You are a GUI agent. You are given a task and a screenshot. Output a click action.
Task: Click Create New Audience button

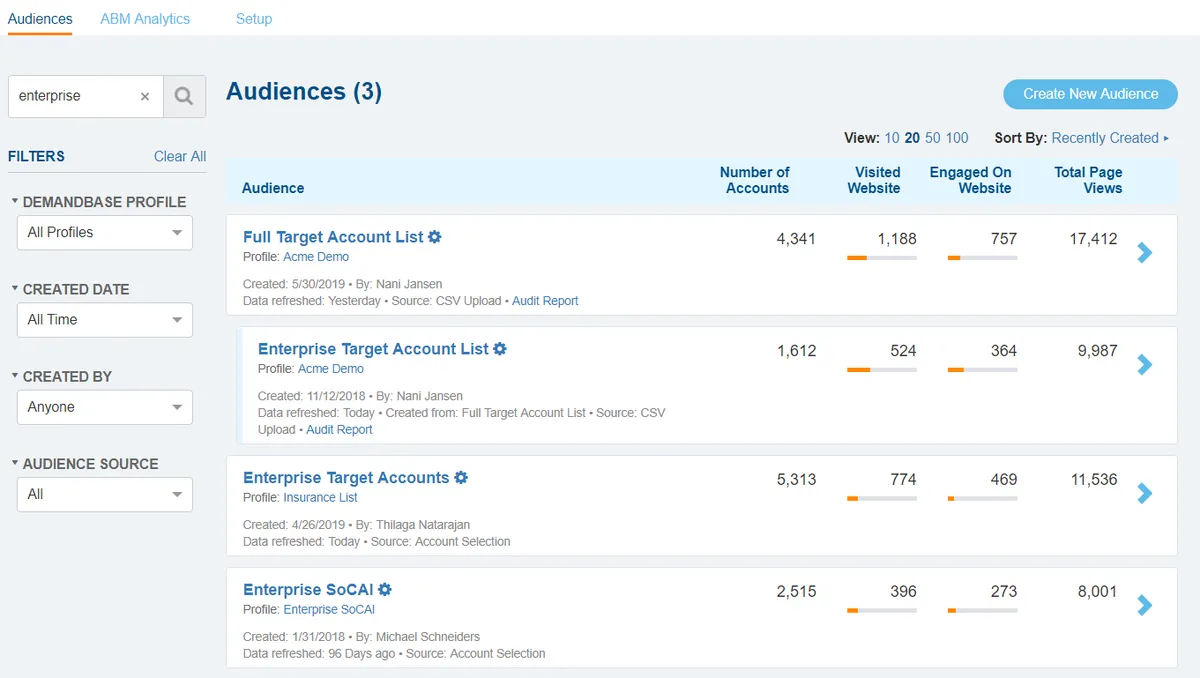1090,94
